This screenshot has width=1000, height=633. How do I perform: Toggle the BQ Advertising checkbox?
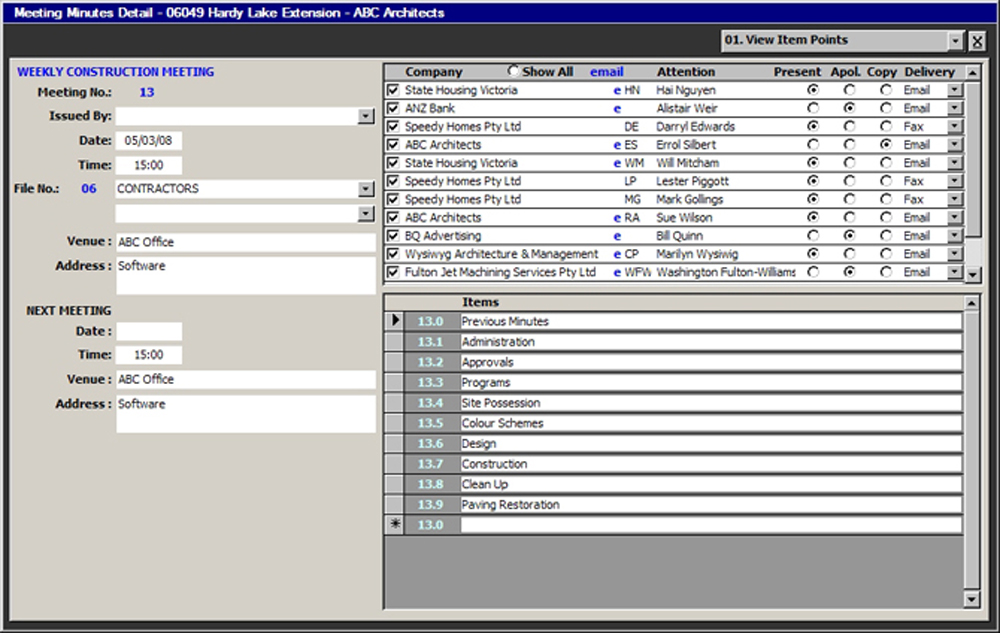click(393, 236)
